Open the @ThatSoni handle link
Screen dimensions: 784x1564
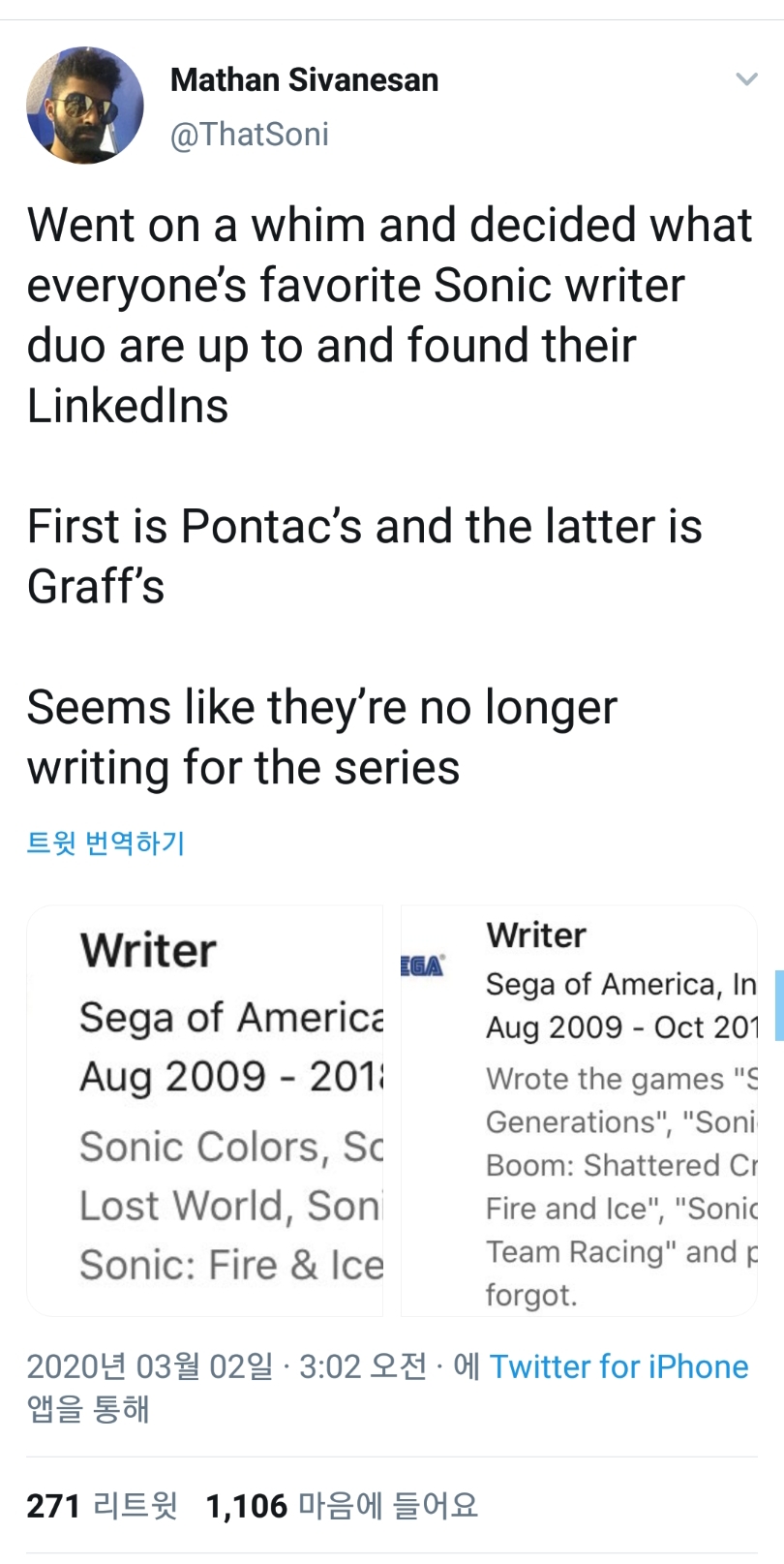250,134
